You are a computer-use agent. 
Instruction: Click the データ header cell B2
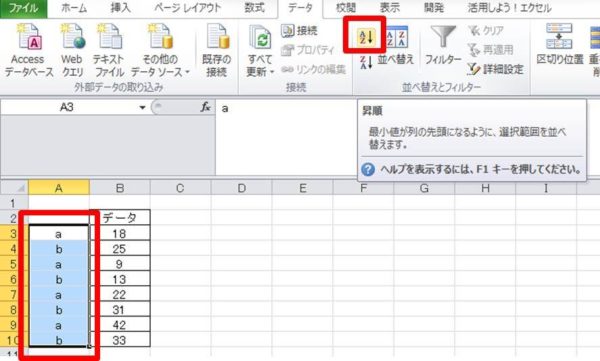[x=120, y=218]
